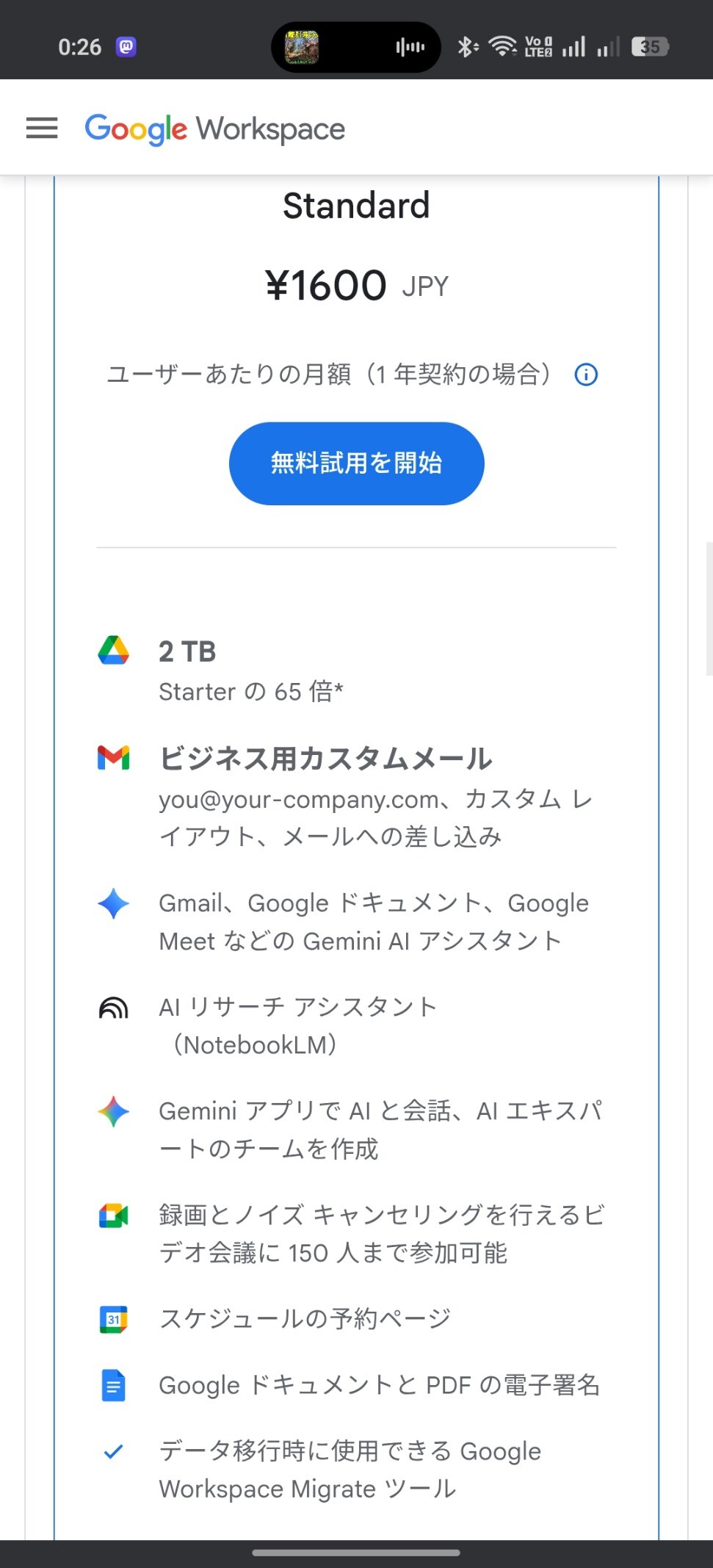Tap the audio waveform indicator in status pill
713x1568 pixels.
tap(410, 47)
